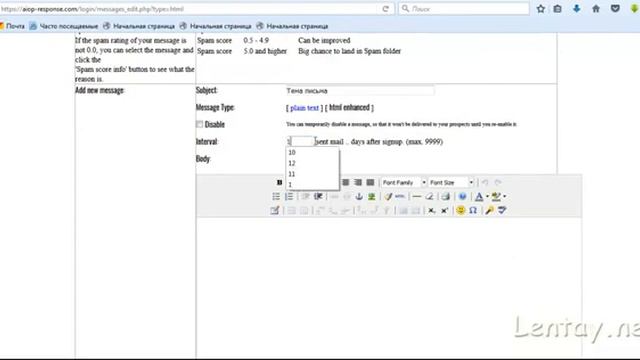Choose 11 from interval suggestions

pyautogui.click(x=312, y=174)
